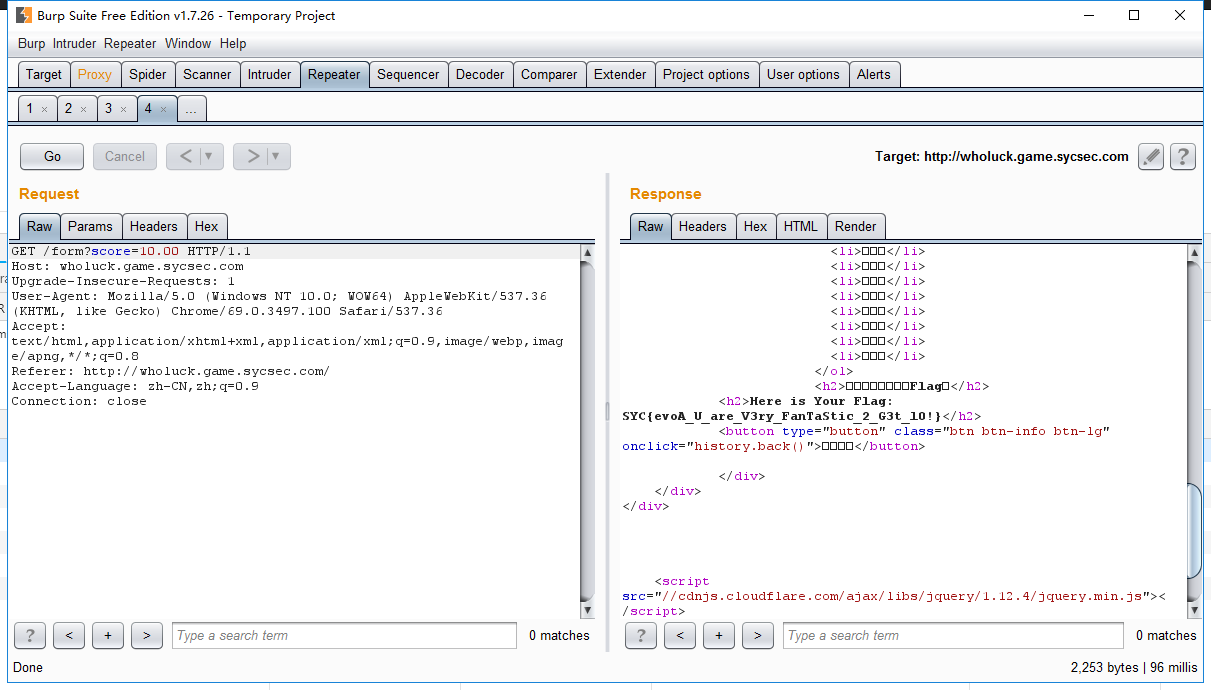Select the Repeater tool tab
The height and width of the screenshot is (690, 1211).
click(x=334, y=74)
